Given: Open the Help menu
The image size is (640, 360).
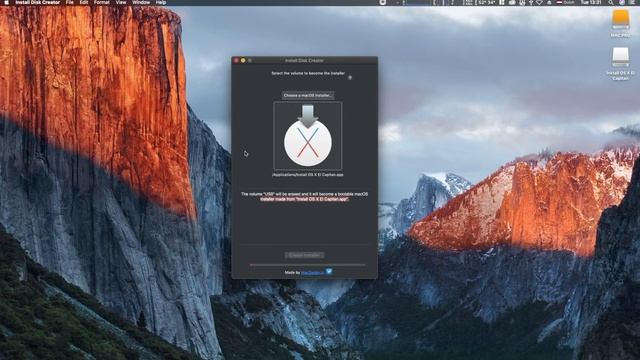Looking at the screenshot, I should click(161, 2).
